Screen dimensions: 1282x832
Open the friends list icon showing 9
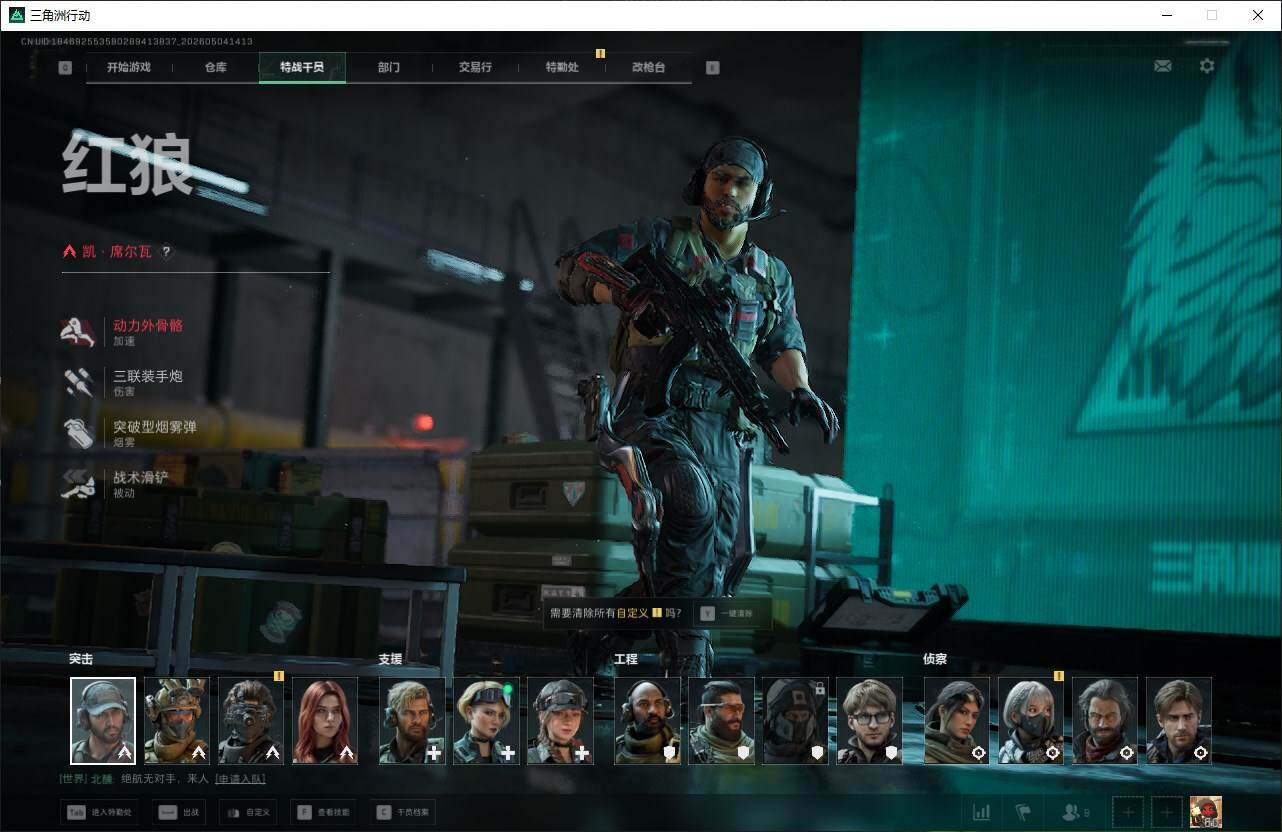(1075, 812)
